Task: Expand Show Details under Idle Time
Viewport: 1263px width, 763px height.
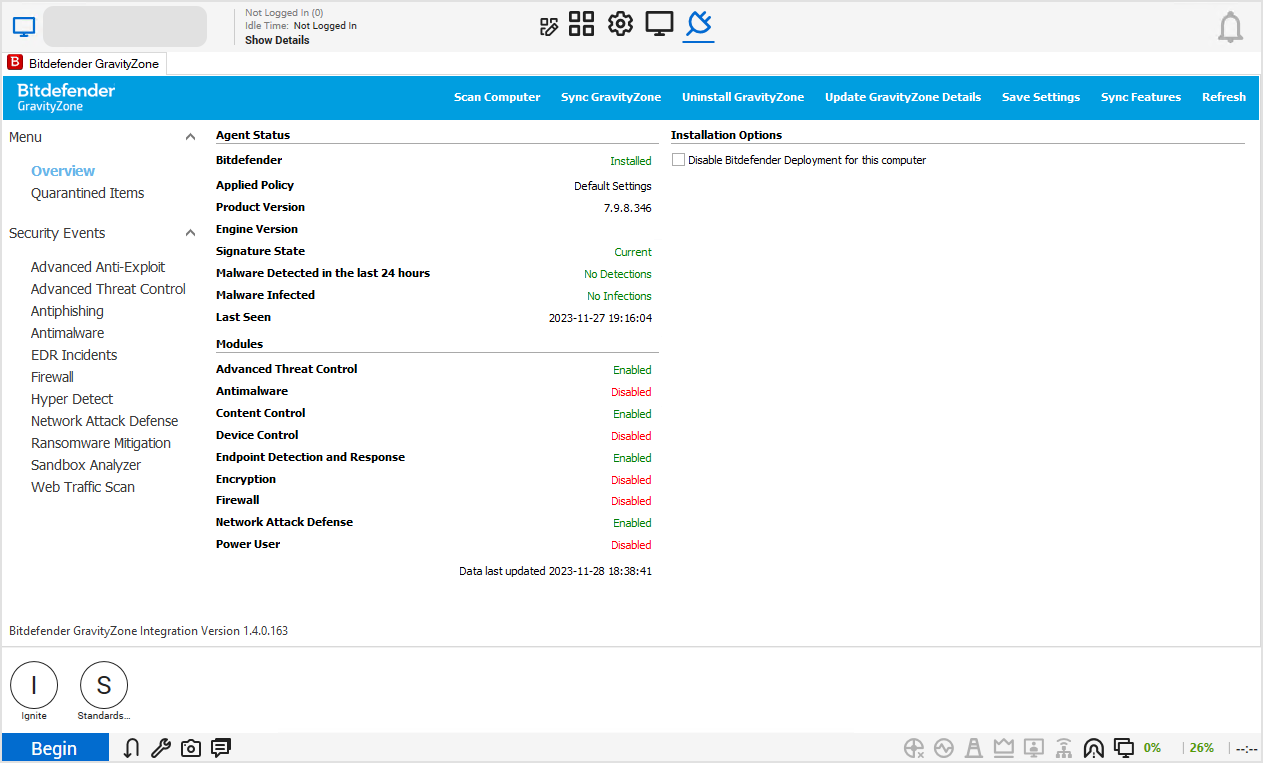Action: (x=276, y=40)
